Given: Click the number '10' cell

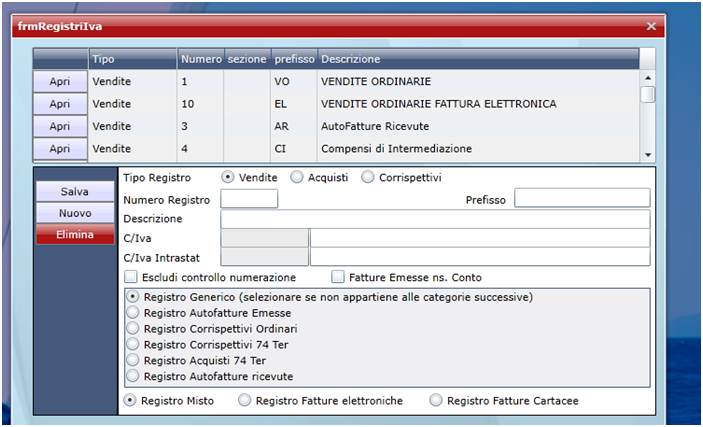Looking at the screenshot, I should [x=201, y=104].
